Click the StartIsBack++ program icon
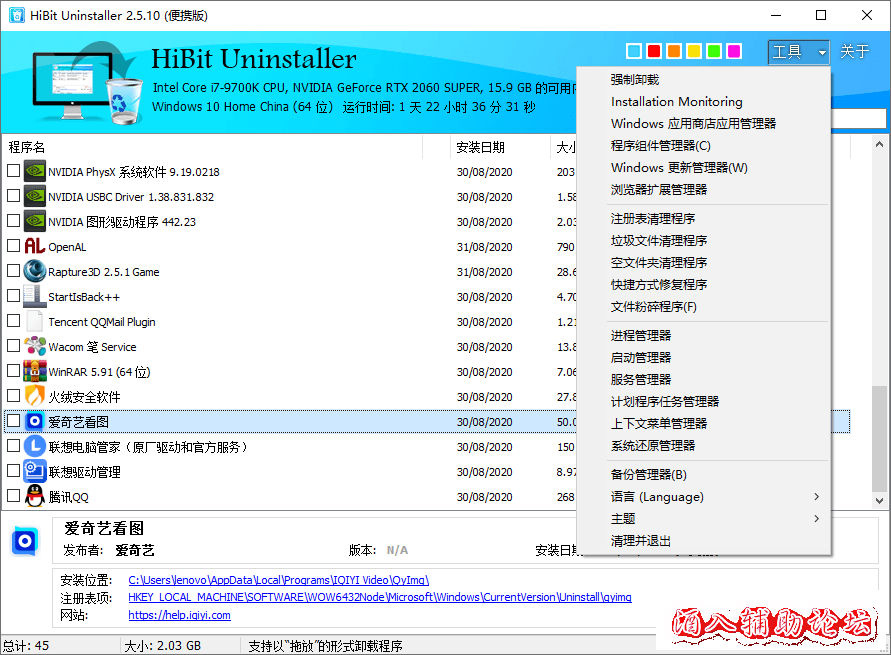Image resolution: width=891 pixels, height=655 pixels. [x=34, y=296]
